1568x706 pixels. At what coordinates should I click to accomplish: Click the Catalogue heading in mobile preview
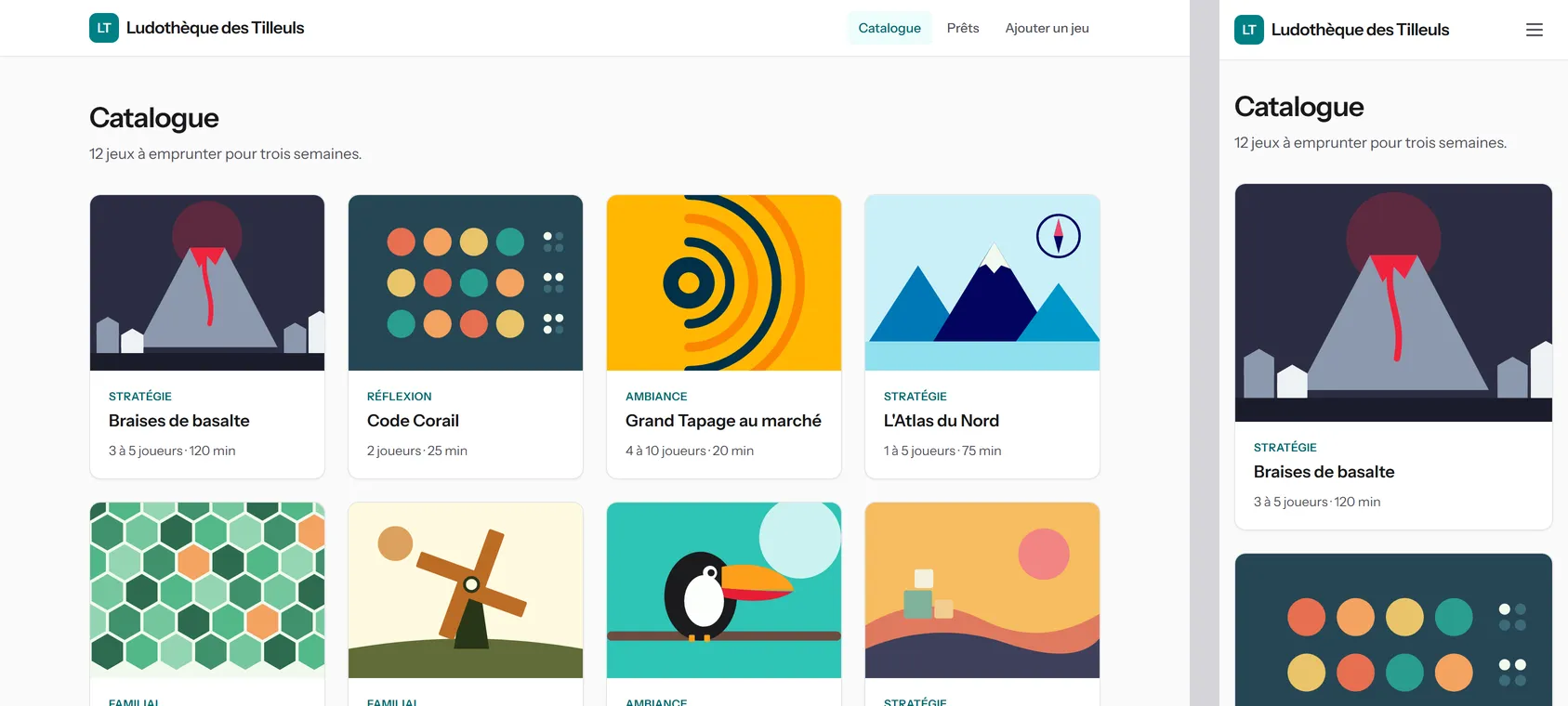(1299, 107)
